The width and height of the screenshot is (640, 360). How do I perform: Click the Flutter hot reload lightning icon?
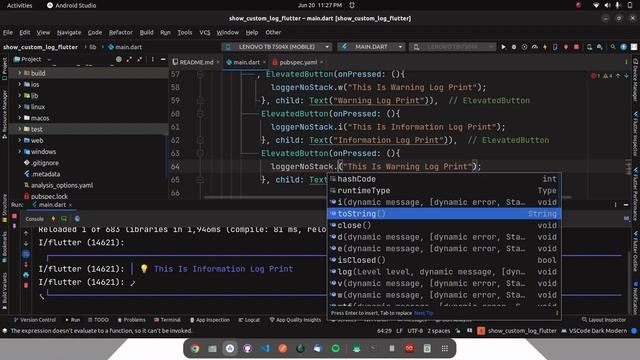pos(545,47)
